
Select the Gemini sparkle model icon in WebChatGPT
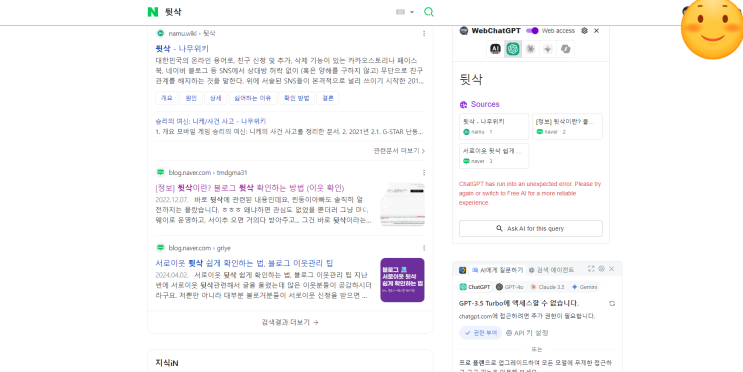[x=548, y=49]
